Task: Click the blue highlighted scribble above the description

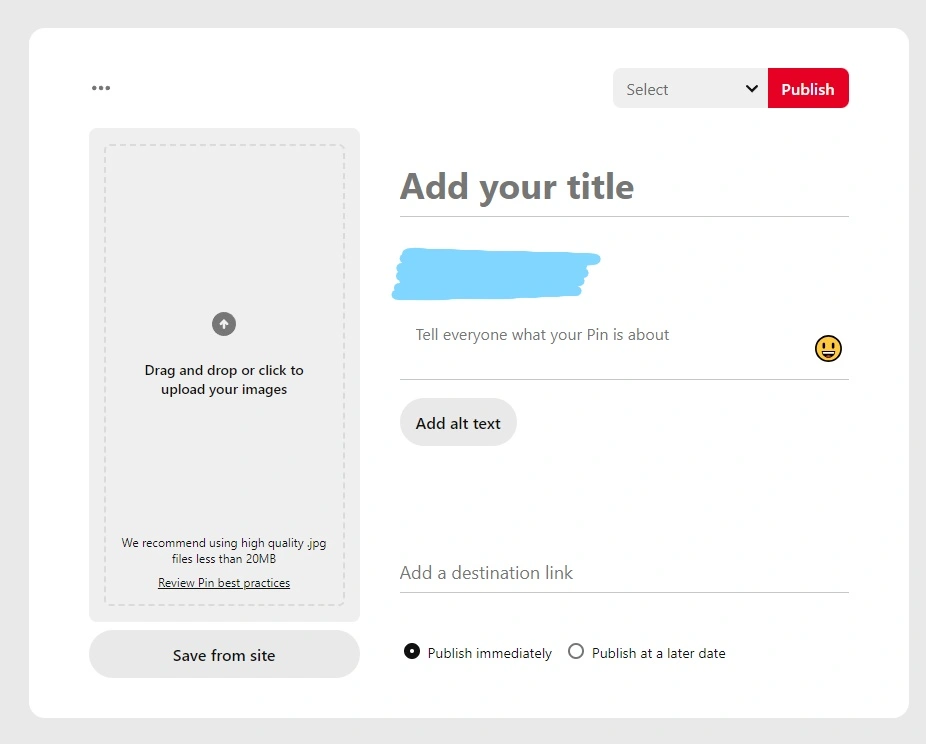Action: (495, 273)
